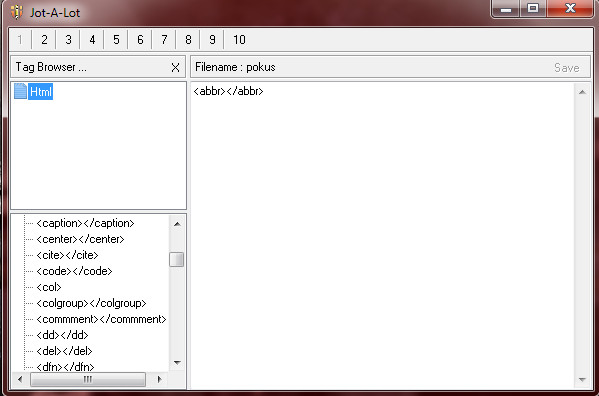Screen dimensions: 599x396
Task: Minimize the Jot-A-Lot window
Action: [x=506, y=9]
